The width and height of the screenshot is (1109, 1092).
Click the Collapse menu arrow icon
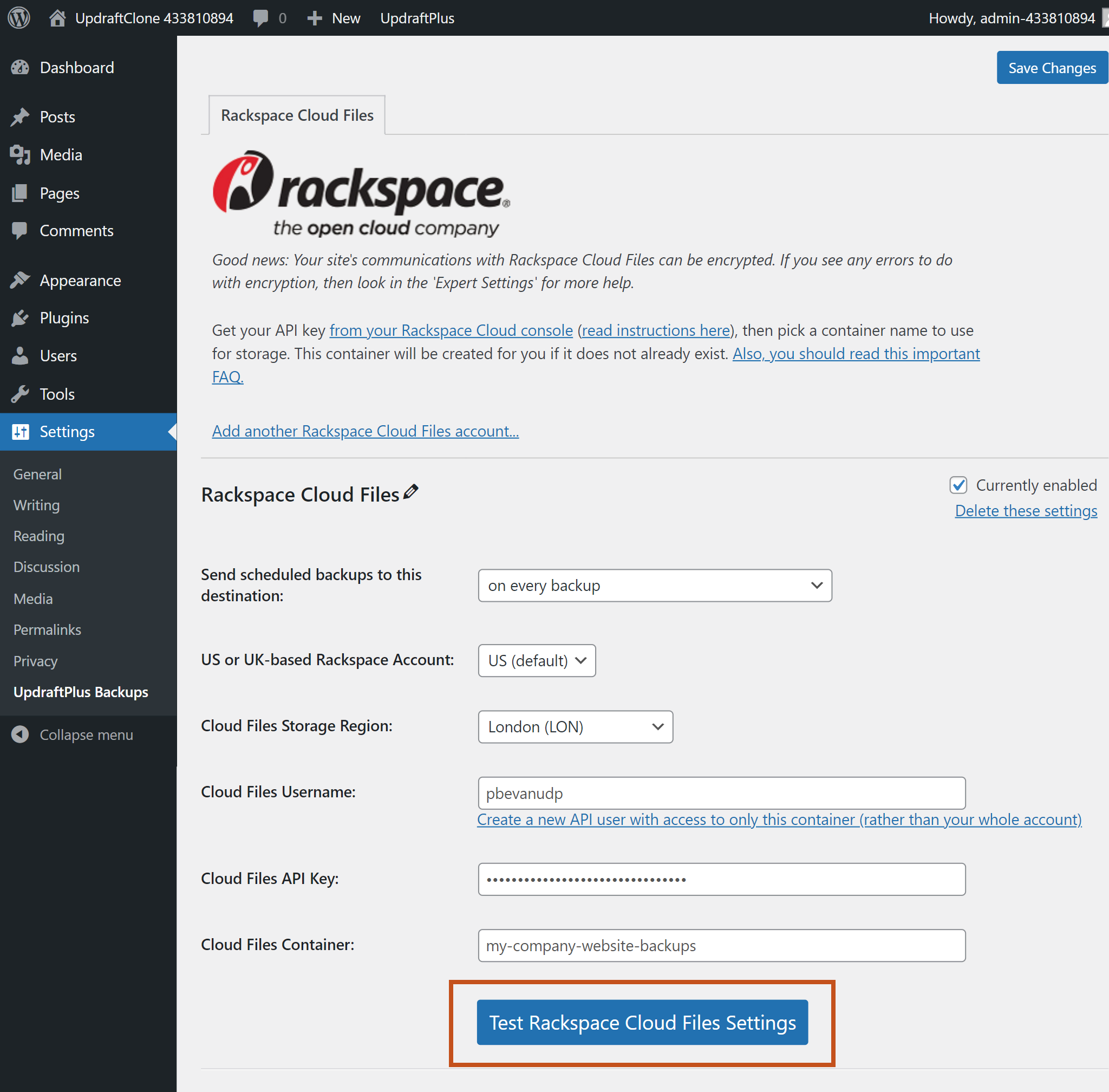tap(20, 734)
